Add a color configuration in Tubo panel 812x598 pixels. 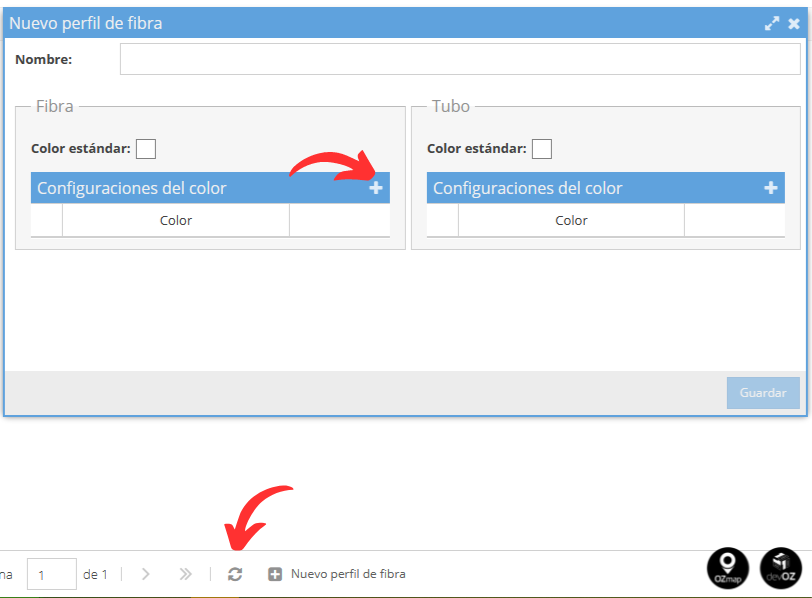tap(771, 187)
